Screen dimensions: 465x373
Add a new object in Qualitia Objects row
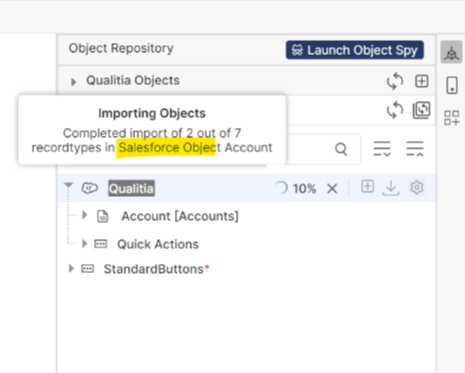(x=422, y=81)
